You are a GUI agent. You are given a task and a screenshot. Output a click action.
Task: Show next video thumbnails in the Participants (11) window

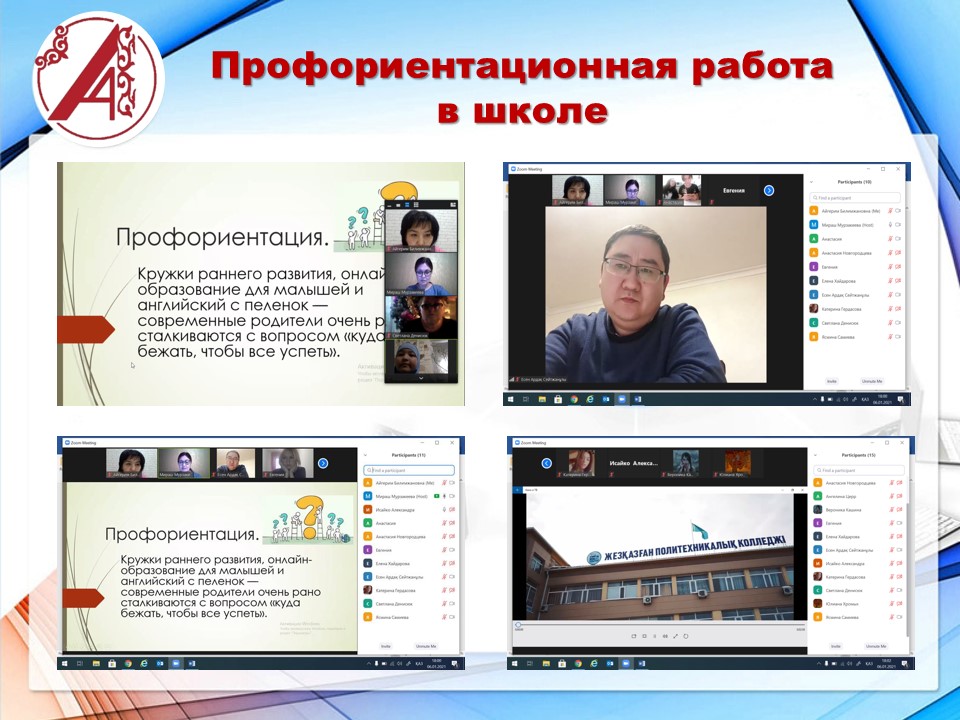(323, 463)
